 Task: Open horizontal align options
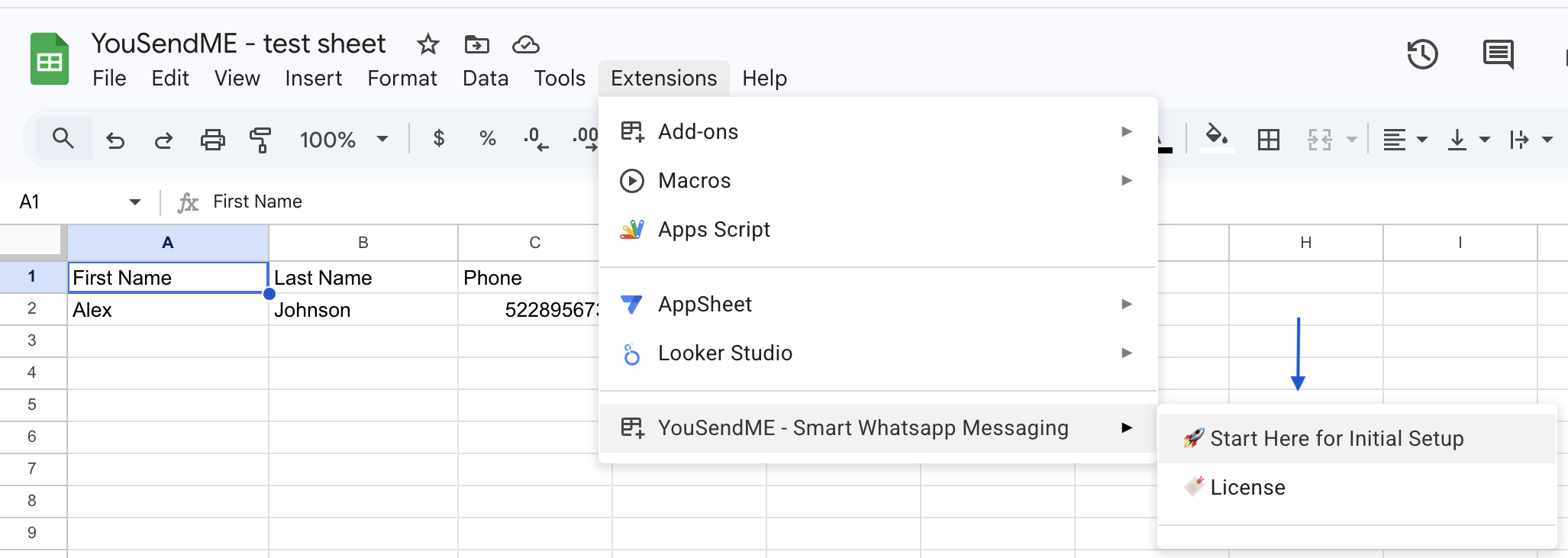coord(1394,140)
